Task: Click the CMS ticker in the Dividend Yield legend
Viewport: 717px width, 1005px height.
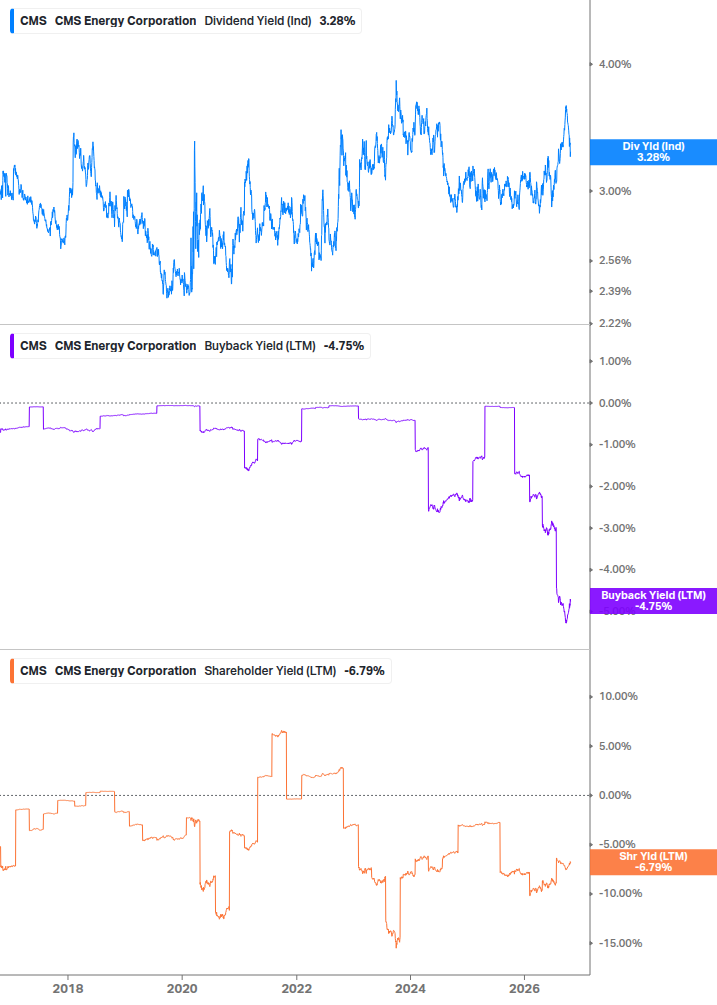Action: pos(33,21)
